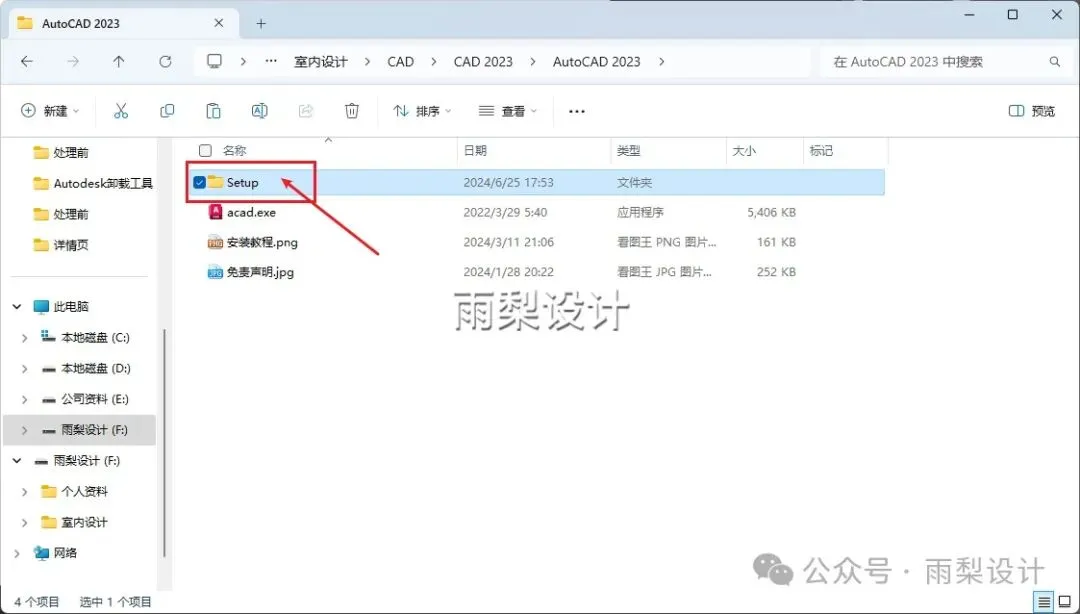
Task: Click the CAD breadcrumb segment
Action: point(400,61)
